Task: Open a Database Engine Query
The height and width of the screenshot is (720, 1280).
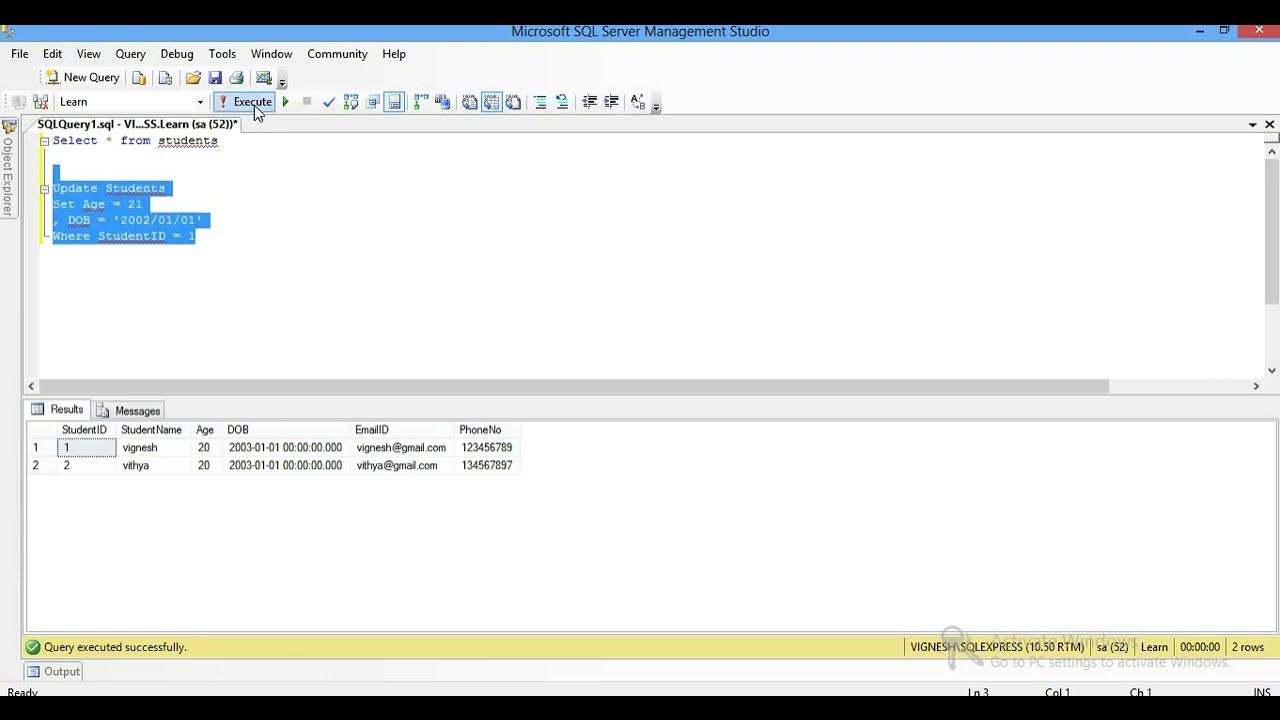Action: click(139, 77)
